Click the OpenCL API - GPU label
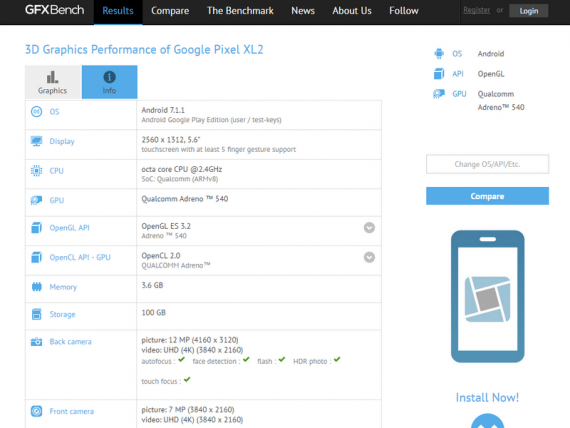 (80, 257)
